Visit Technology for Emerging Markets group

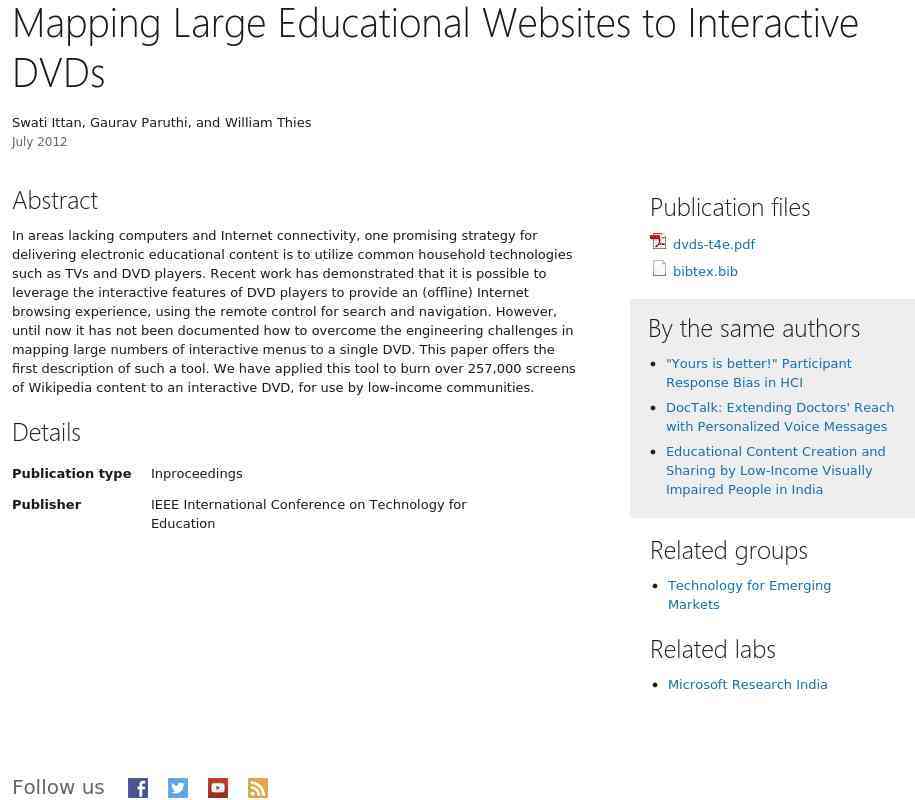pos(749,595)
